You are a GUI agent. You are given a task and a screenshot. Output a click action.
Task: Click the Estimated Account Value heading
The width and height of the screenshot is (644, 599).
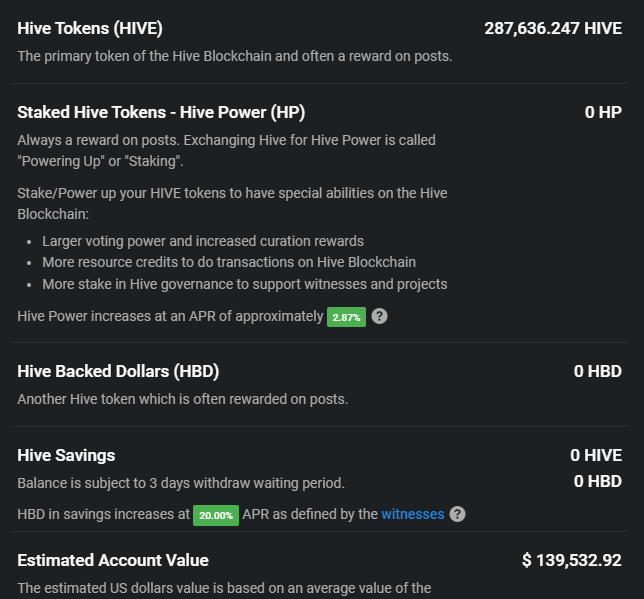[113, 560]
